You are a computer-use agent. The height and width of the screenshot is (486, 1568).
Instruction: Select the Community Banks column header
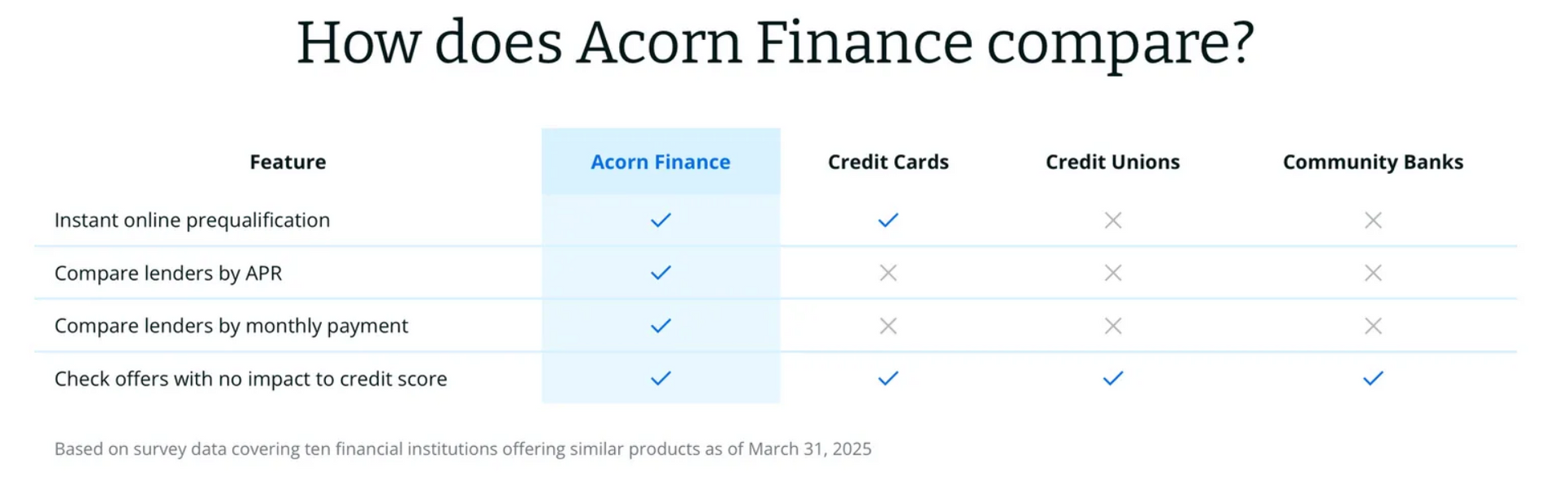1373,162
